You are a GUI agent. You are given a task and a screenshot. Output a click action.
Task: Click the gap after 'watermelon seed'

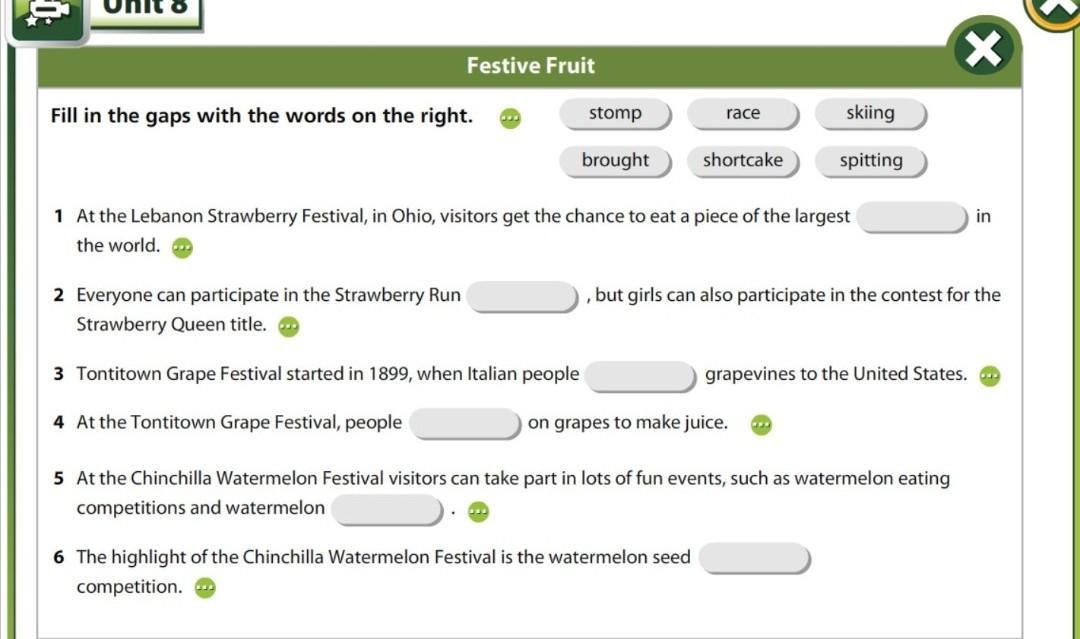(x=754, y=558)
